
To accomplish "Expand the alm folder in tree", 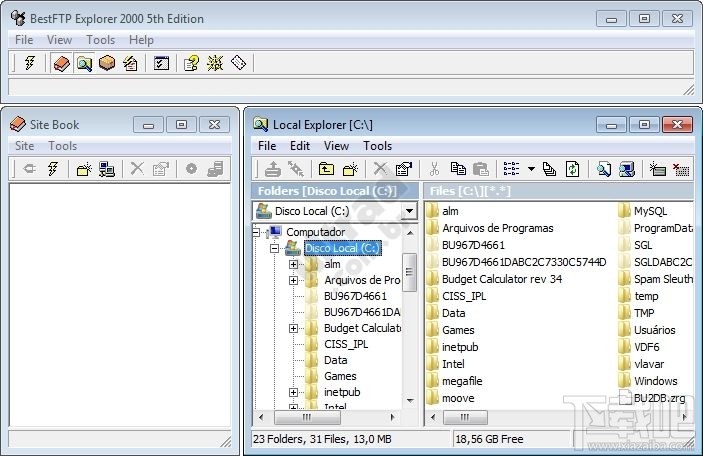I will (x=293, y=264).
